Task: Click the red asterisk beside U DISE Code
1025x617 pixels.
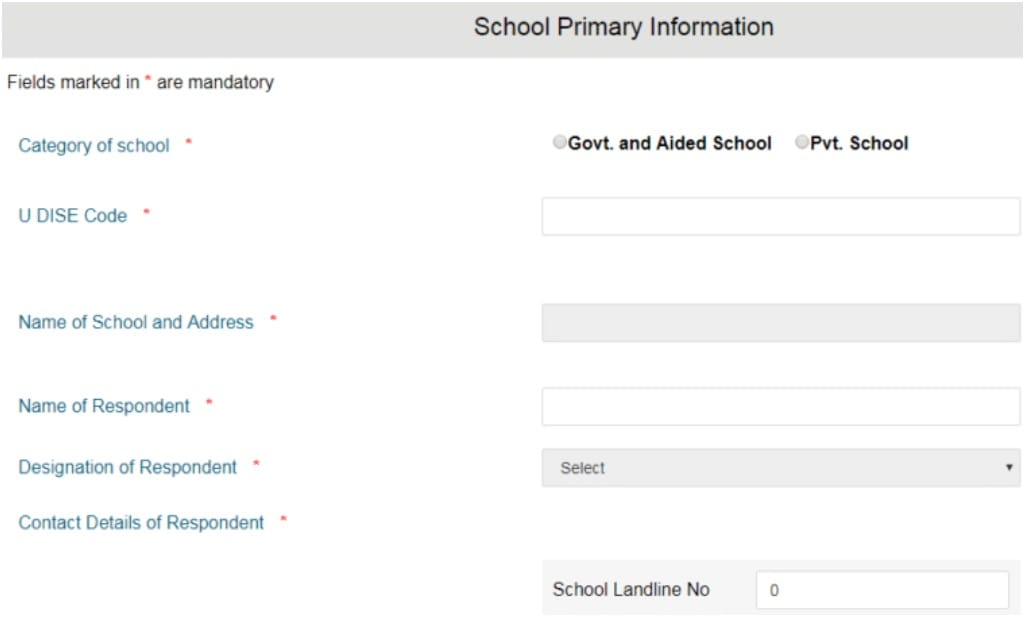Action: point(146,213)
